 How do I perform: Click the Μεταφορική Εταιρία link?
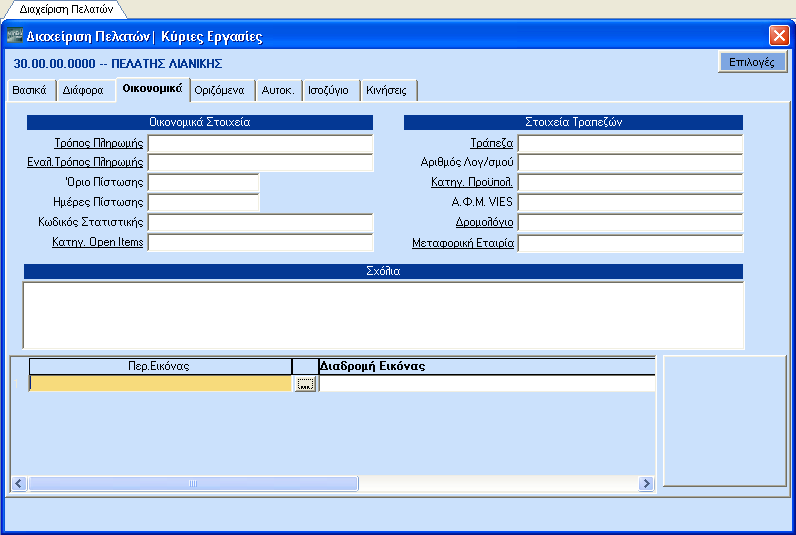point(463,243)
